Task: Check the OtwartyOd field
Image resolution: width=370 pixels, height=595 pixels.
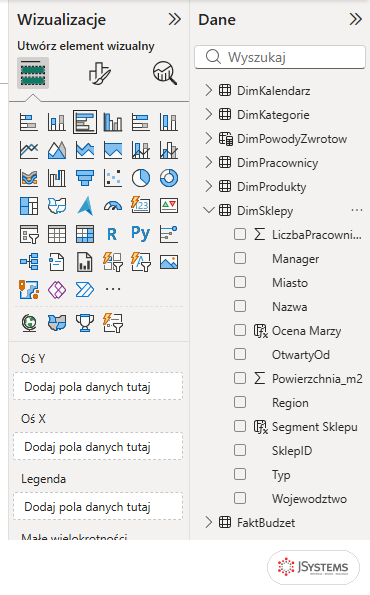Action: coord(240,354)
